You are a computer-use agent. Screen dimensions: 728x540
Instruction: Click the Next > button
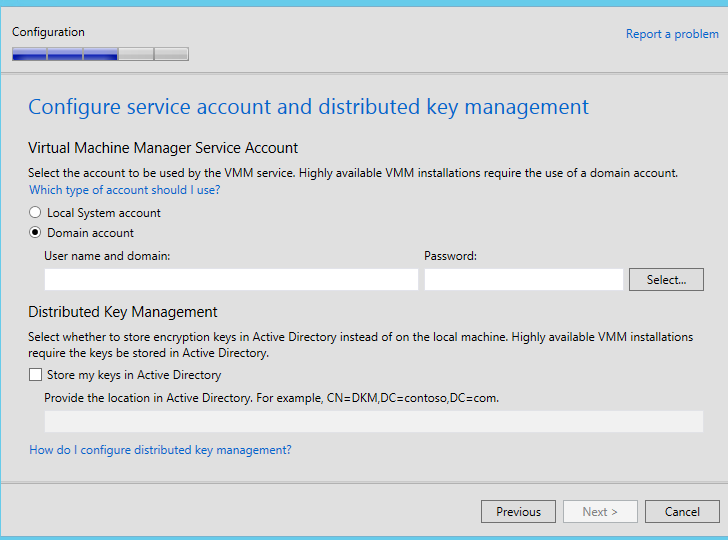click(x=599, y=512)
